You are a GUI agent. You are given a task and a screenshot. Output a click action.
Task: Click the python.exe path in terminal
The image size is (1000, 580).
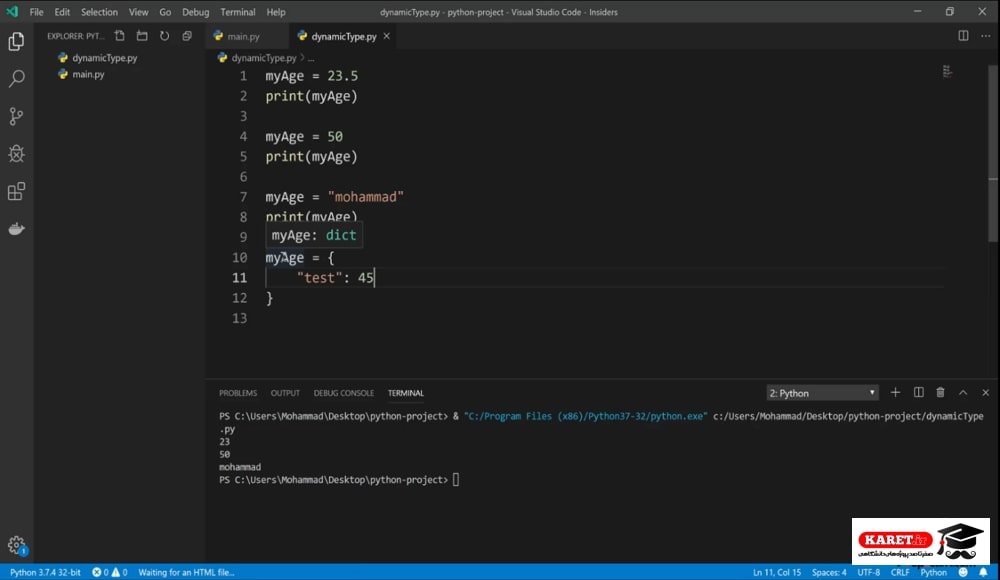click(x=585, y=416)
